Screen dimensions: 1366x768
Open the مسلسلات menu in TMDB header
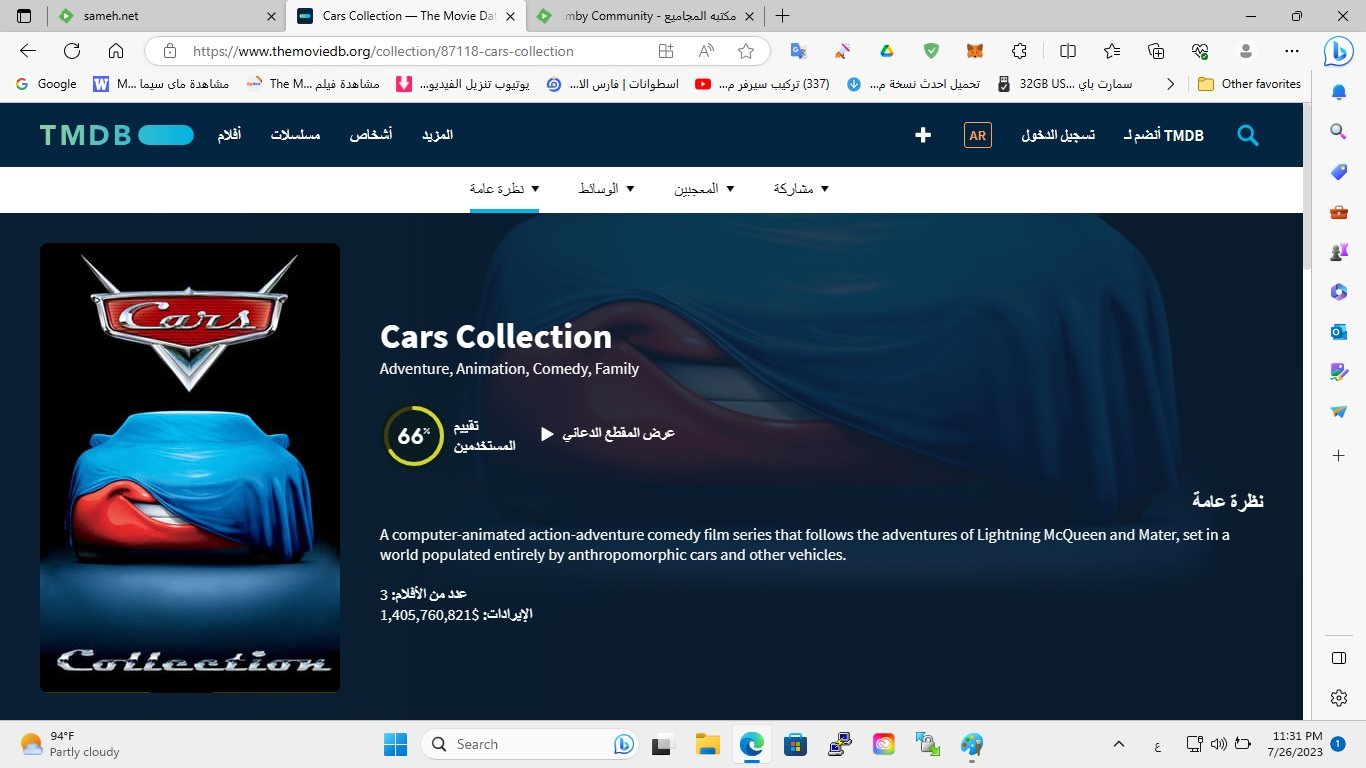coord(295,135)
